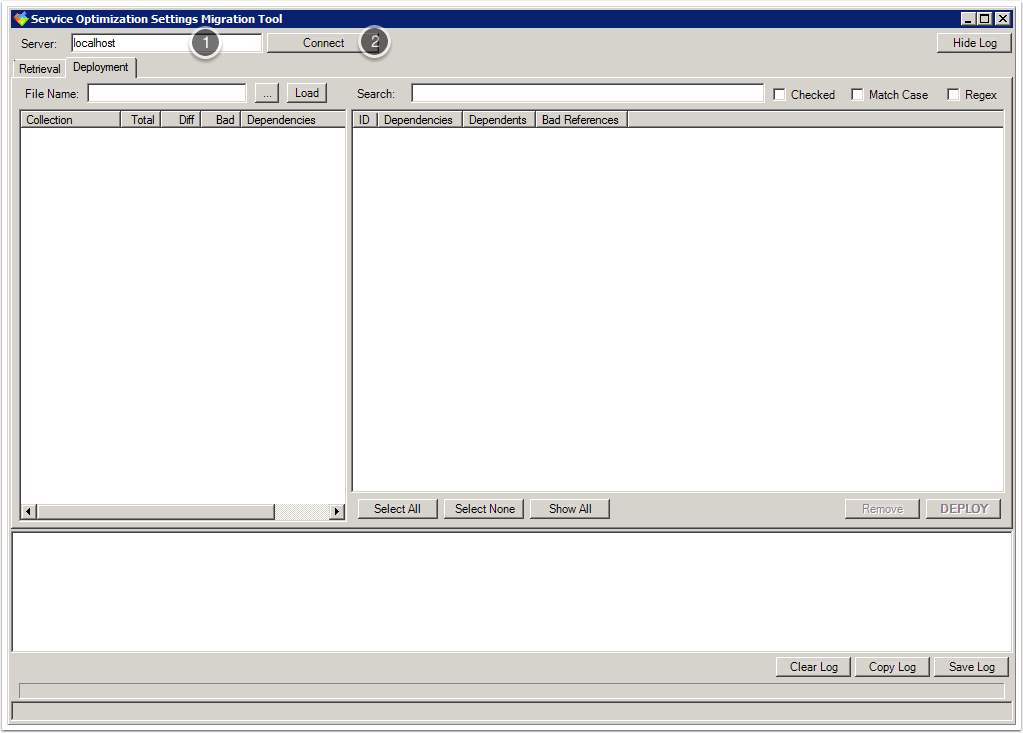This screenshot has height=733, width=1023.
Task: Click the File Name text field
Action: point(166,93)
